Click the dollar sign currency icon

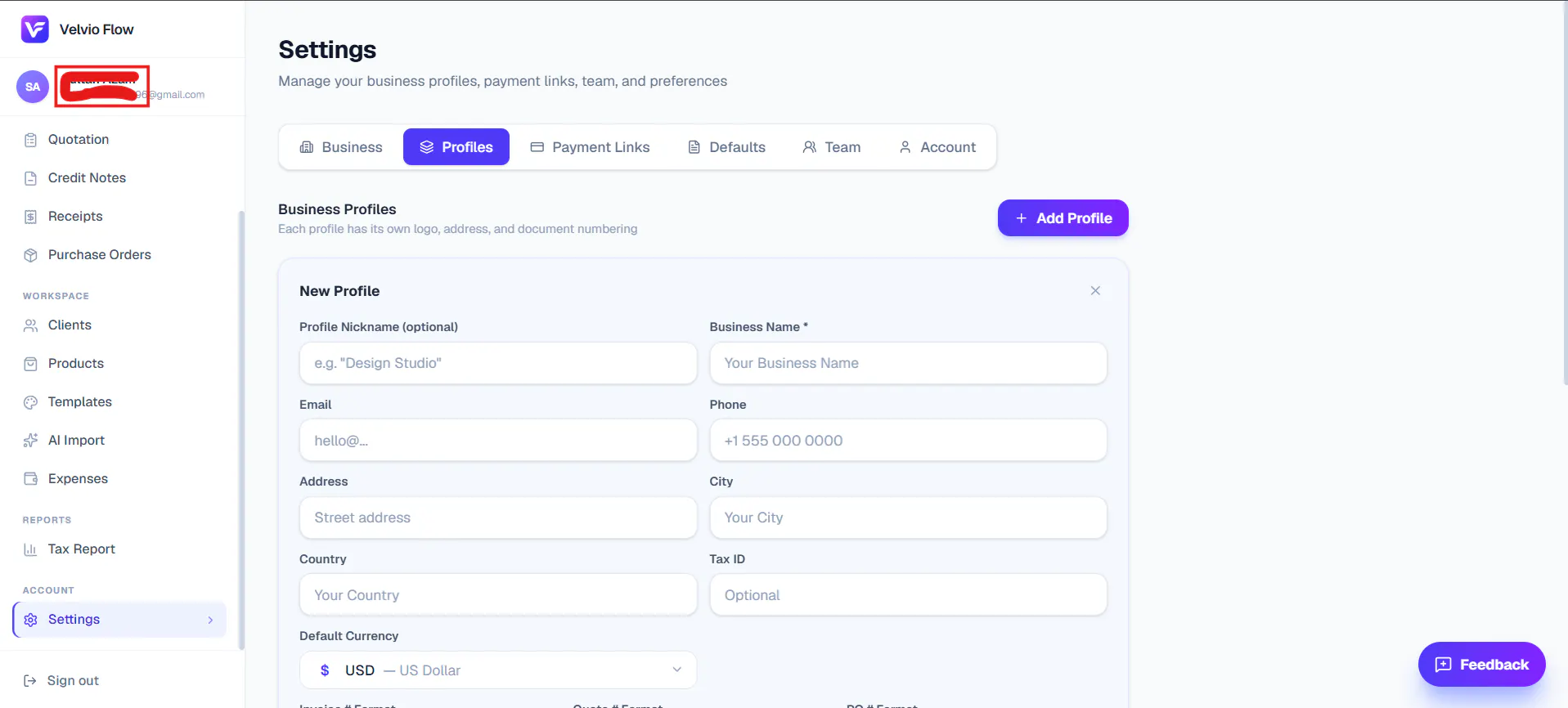coord(325,670)
